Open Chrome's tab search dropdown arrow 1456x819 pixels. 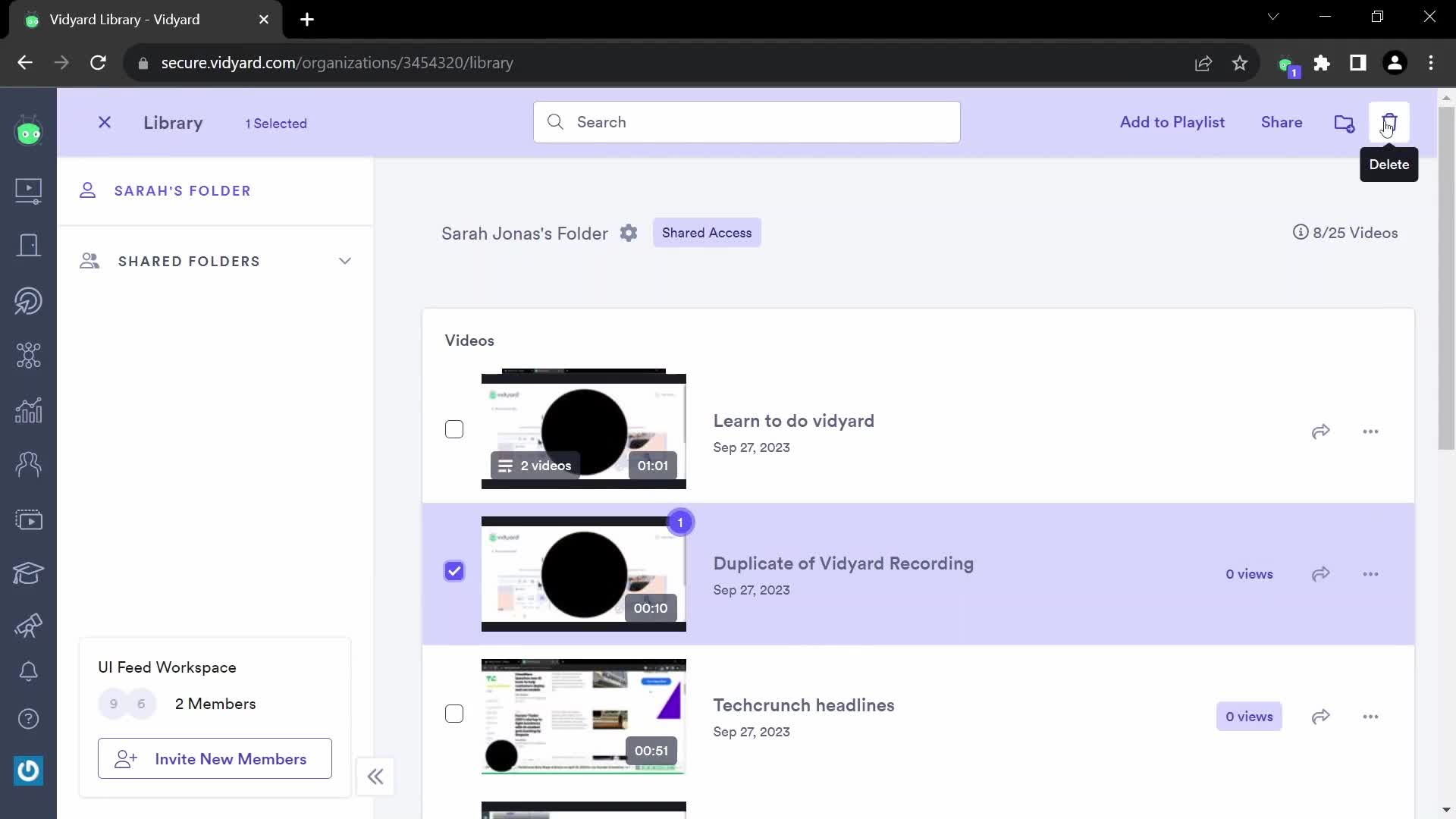pos(1273,17)
